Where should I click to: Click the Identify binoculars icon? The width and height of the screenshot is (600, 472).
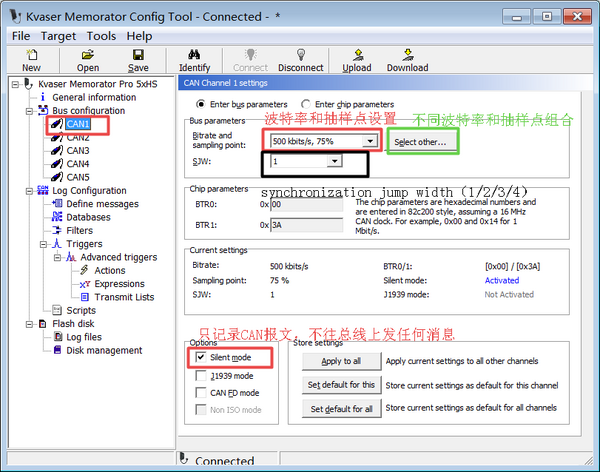coord(194,55)
